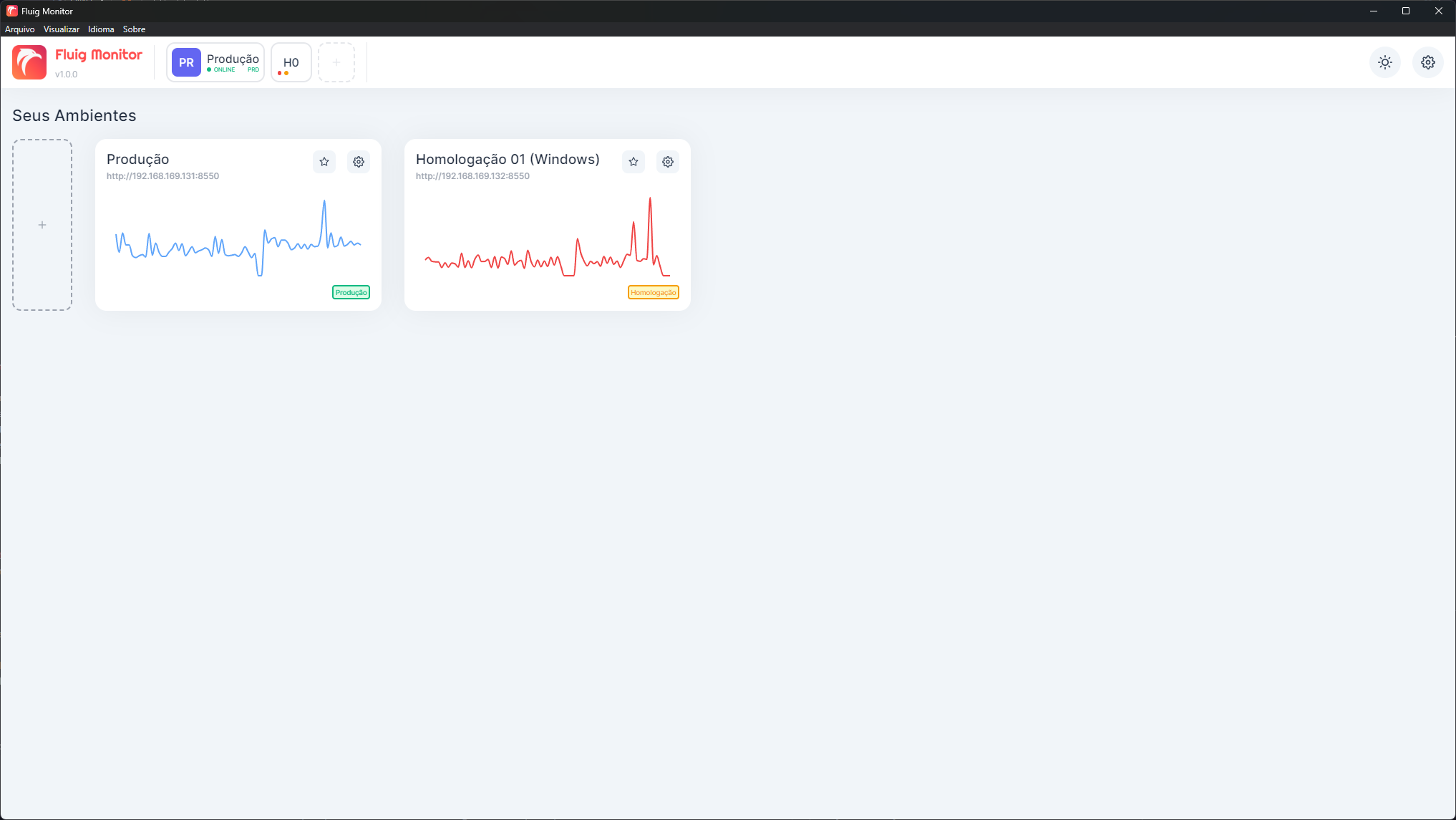Select the PR Produção environment tab
Image resolution: width=1456 pixels, height=820 pixels.
[x=215, y=62]
